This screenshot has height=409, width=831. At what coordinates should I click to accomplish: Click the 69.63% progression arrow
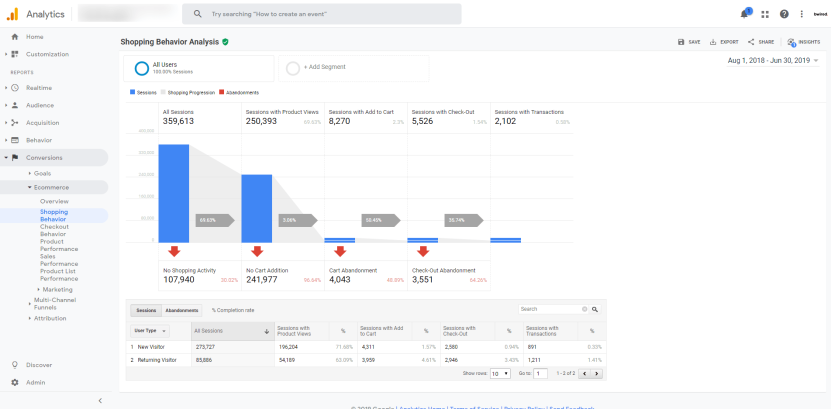click(215, 220)
